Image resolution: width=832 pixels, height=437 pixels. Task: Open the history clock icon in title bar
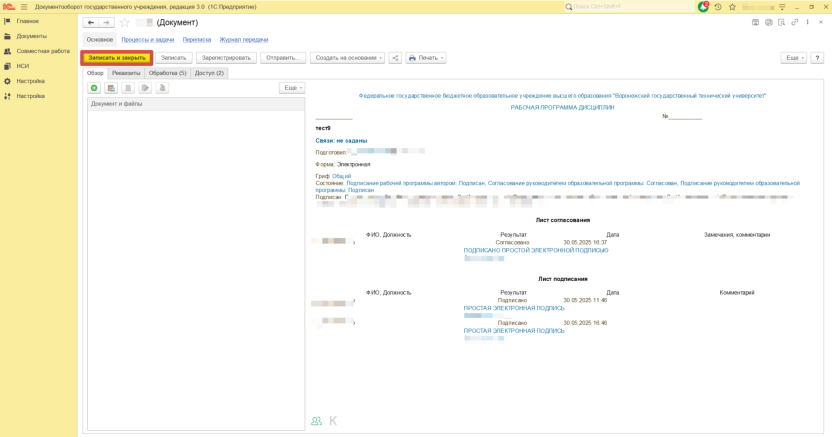tap(718, 7)
